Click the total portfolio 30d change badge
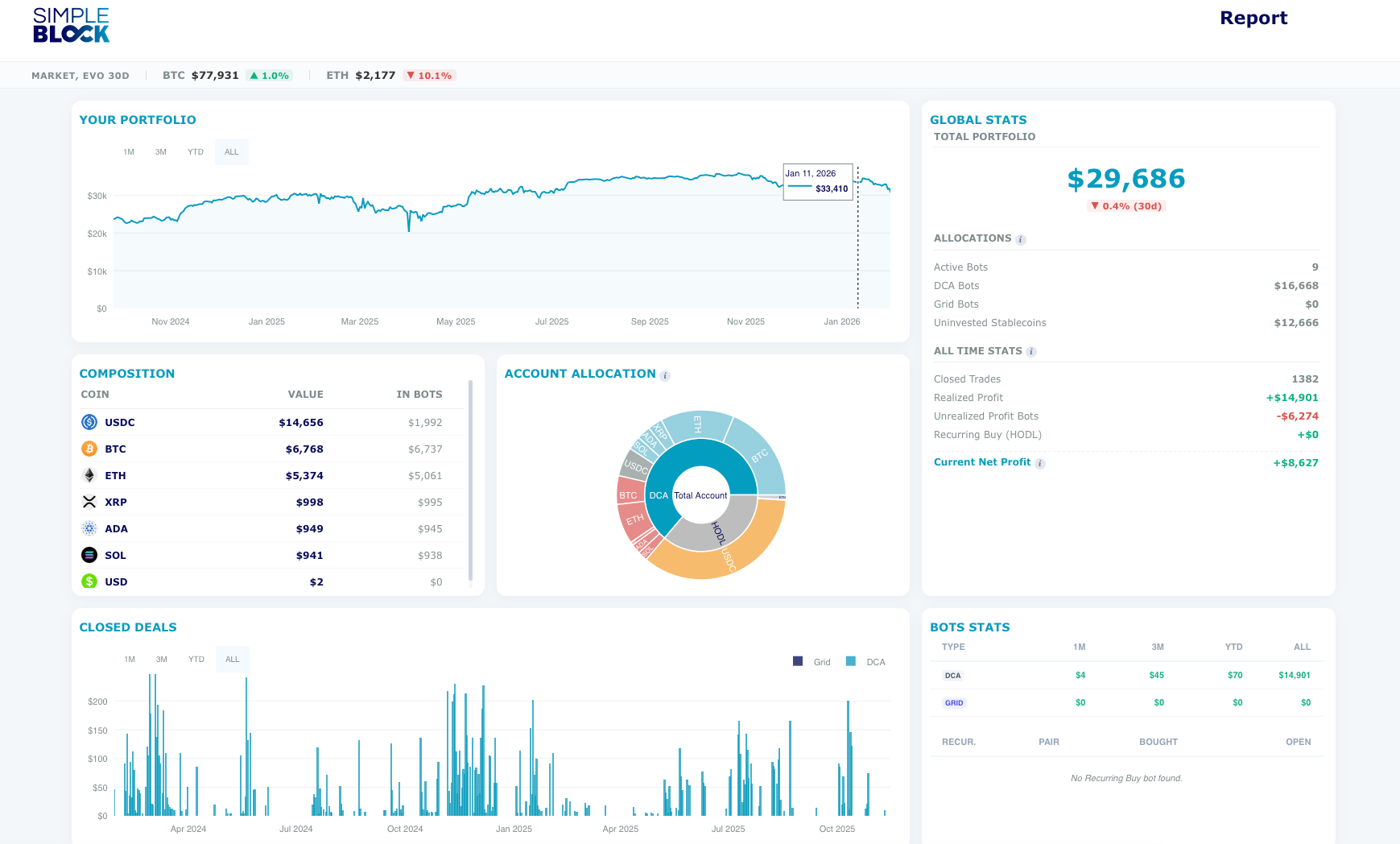Image resolution: width=1400 pixels, height=844 pixels. (1126, 206)
